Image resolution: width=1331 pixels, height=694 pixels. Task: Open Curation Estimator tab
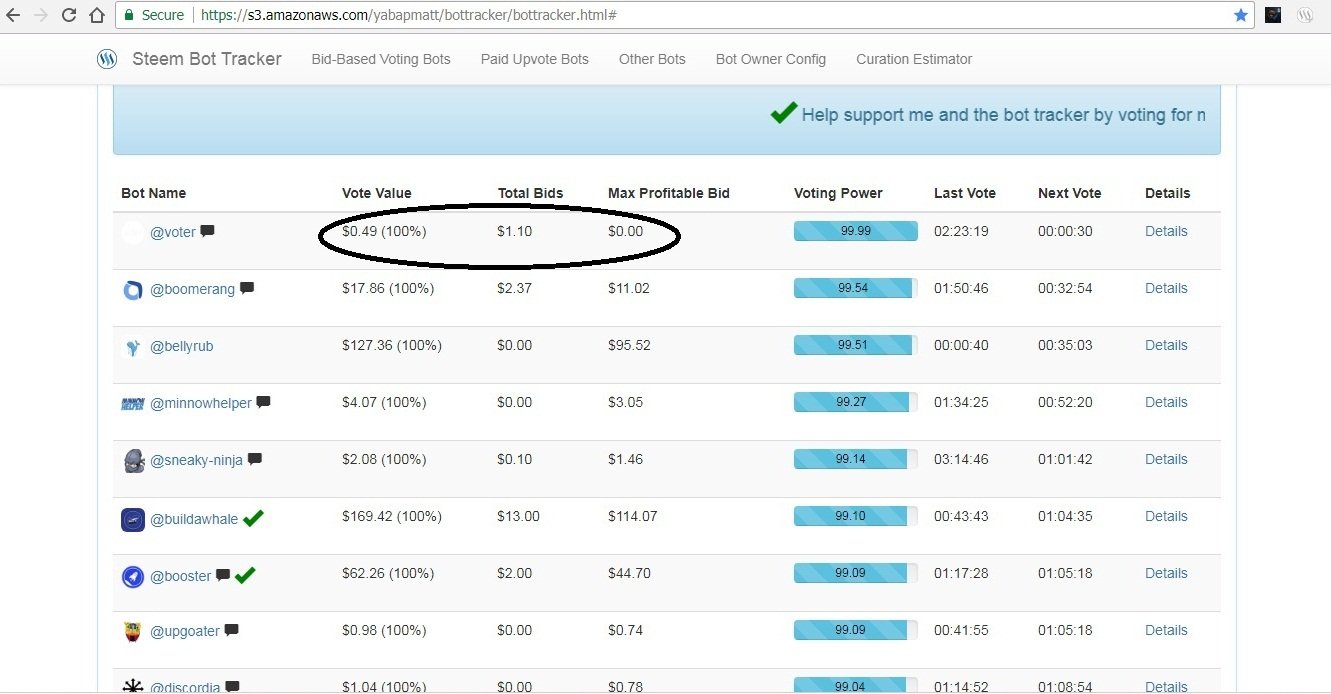pyautogui.click(x=914, y=59)
